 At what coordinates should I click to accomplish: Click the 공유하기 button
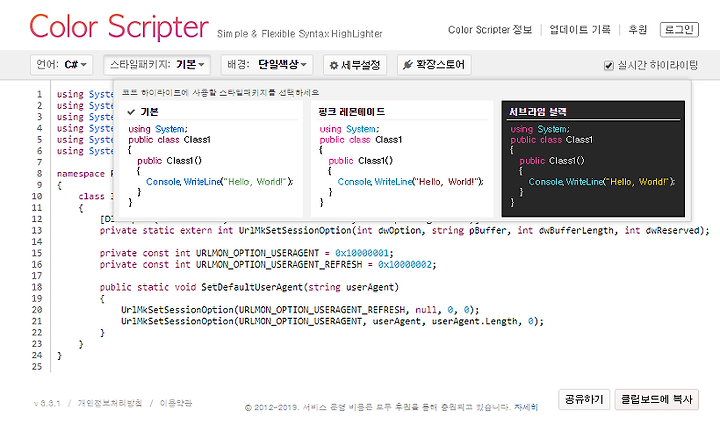[x=584, y=399]
